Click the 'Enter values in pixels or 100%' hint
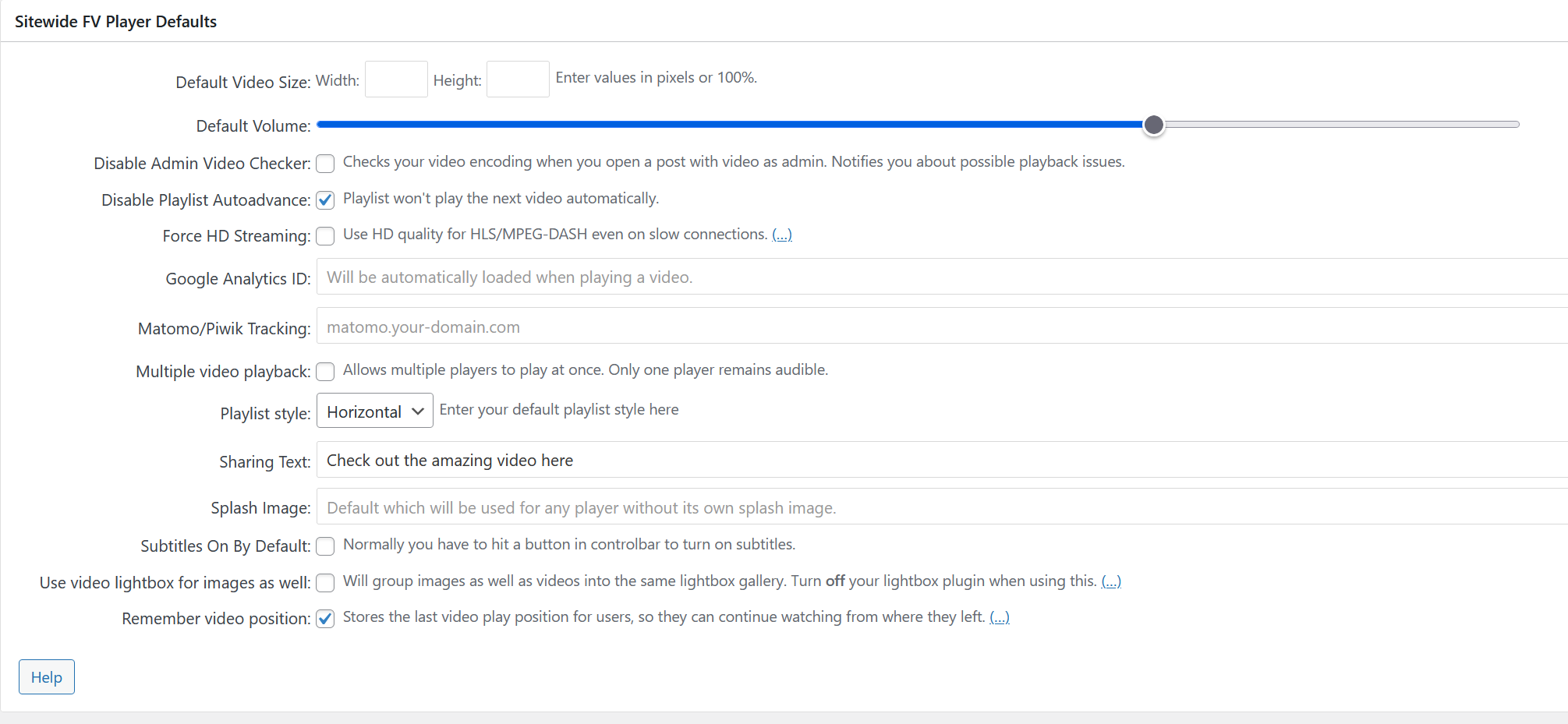The width and height of the screenshot is (1568, 724). coord(657,77)
